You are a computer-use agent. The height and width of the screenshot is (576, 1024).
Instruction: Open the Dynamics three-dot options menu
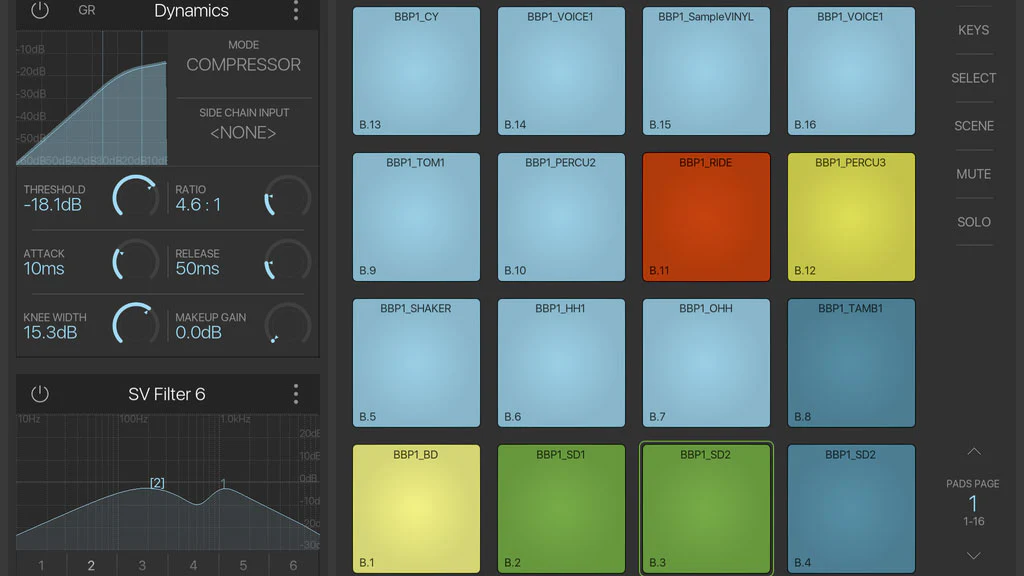point(295,11)
